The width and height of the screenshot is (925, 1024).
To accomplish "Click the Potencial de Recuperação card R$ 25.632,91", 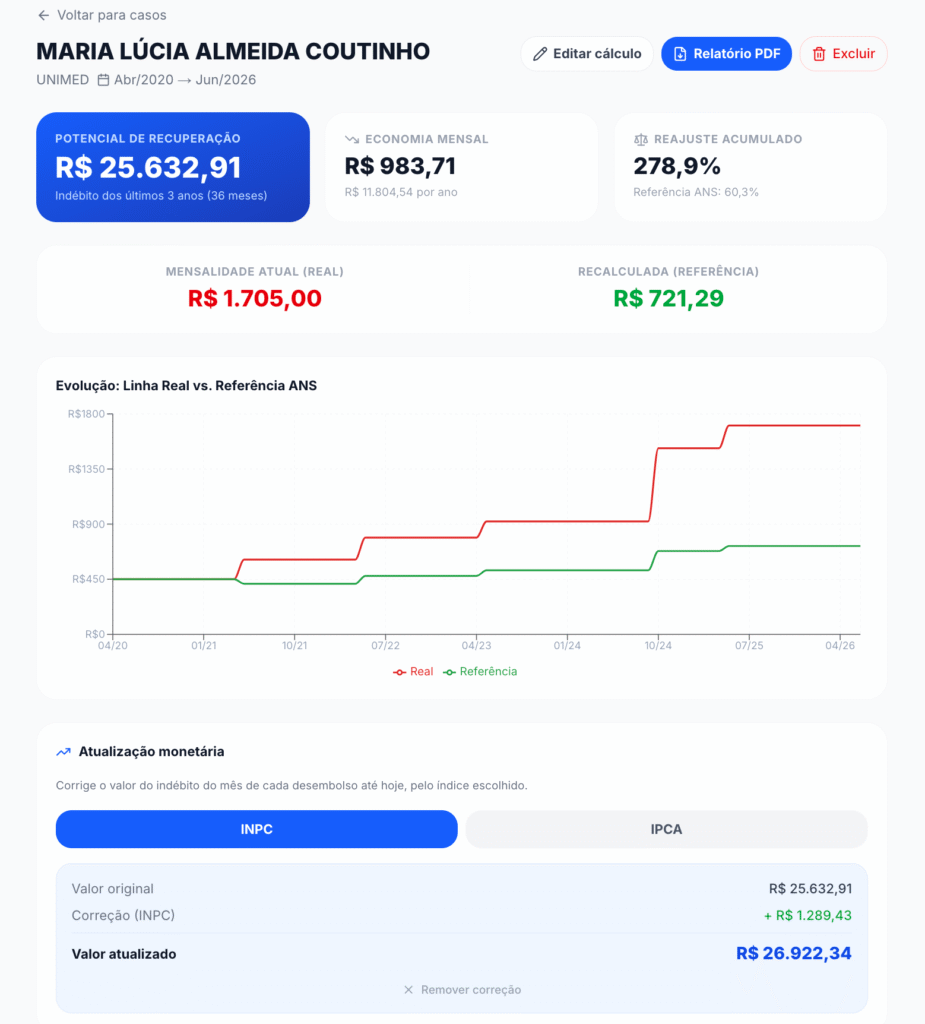I will (x=172, y=167).
